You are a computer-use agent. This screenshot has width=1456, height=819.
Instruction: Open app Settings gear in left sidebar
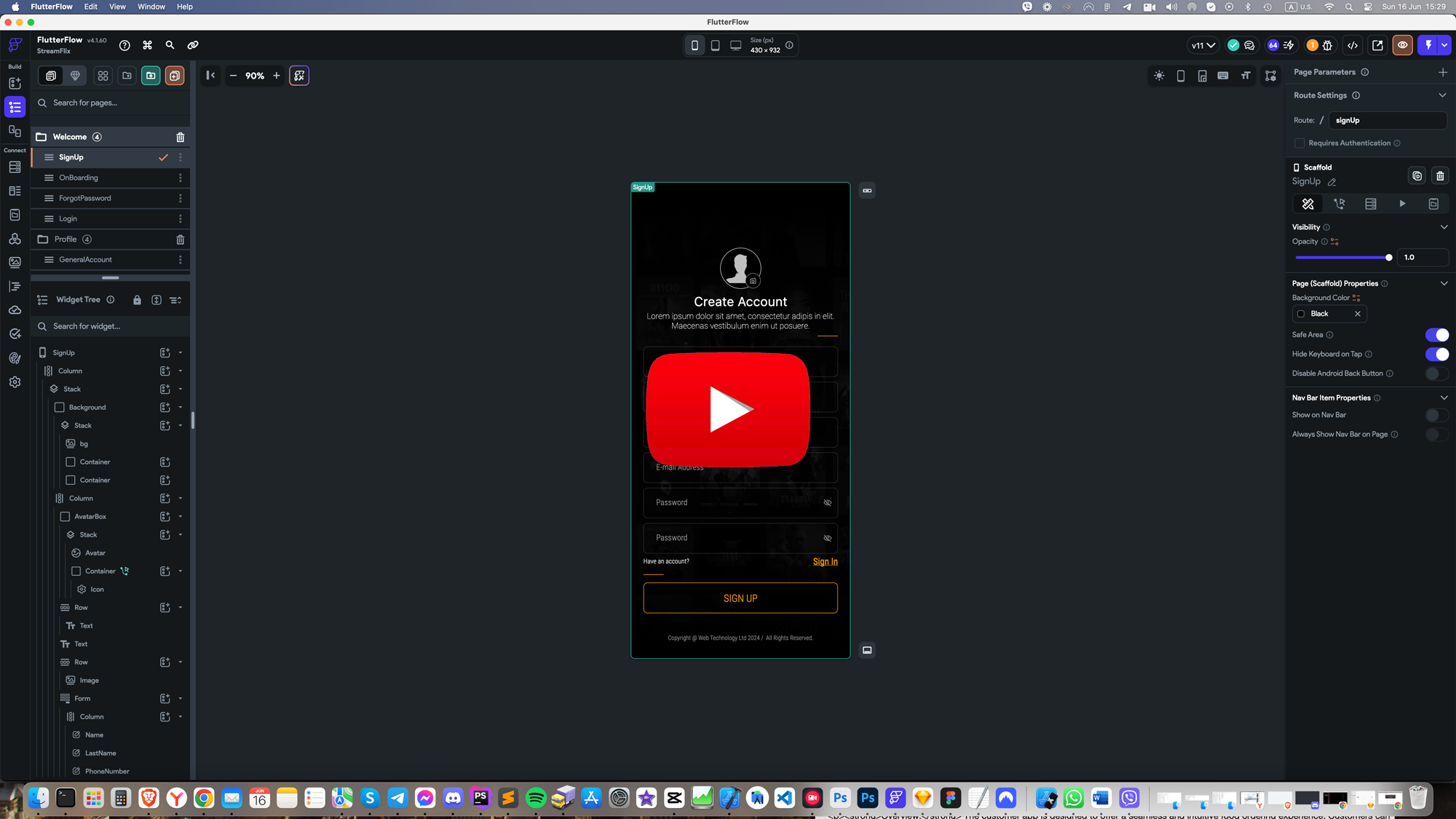pos(15,381)
